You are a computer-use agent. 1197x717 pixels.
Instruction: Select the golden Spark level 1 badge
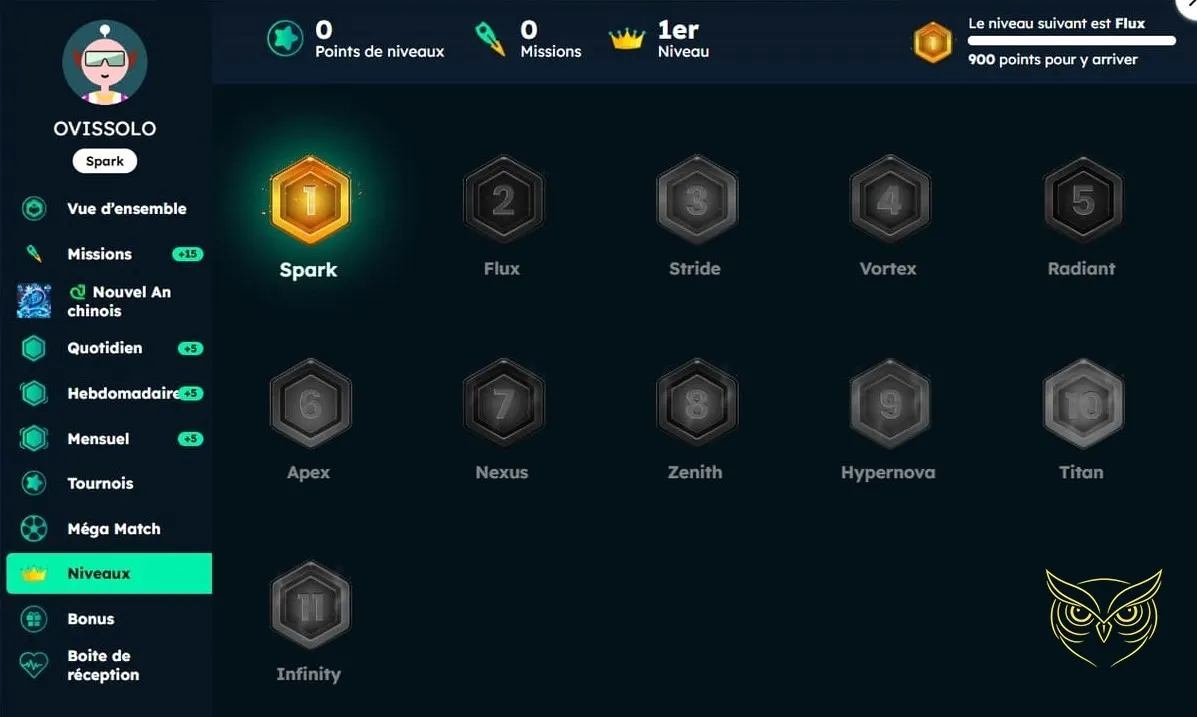click(x=310, y=200)
